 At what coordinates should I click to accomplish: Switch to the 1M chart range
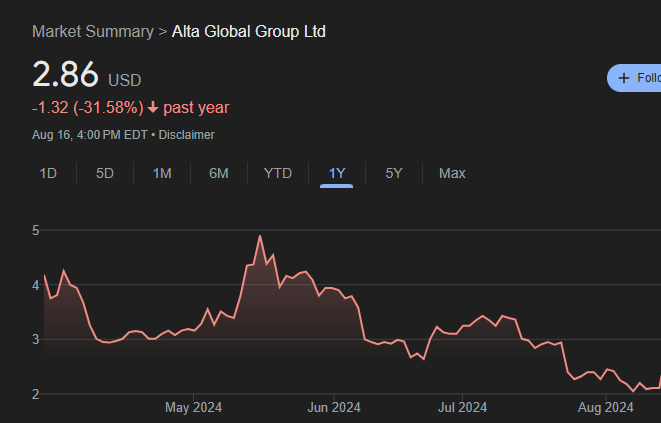(162, 173)
